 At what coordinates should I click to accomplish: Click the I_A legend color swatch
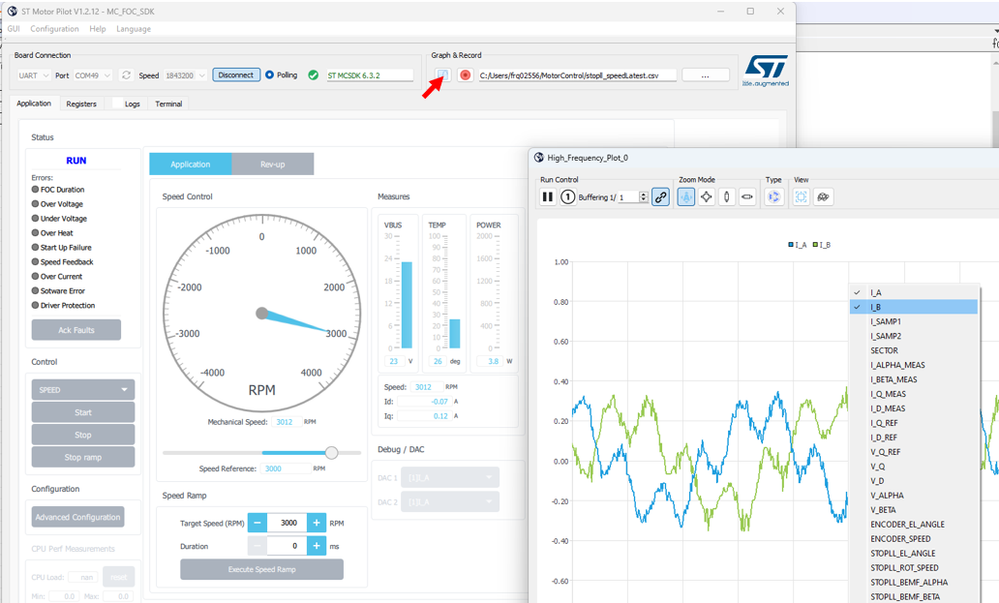point(791,245)
